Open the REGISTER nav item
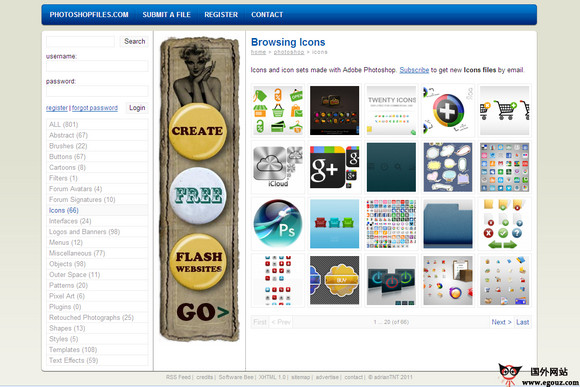The width and height of the screenshot is (580, 387). 221,15
